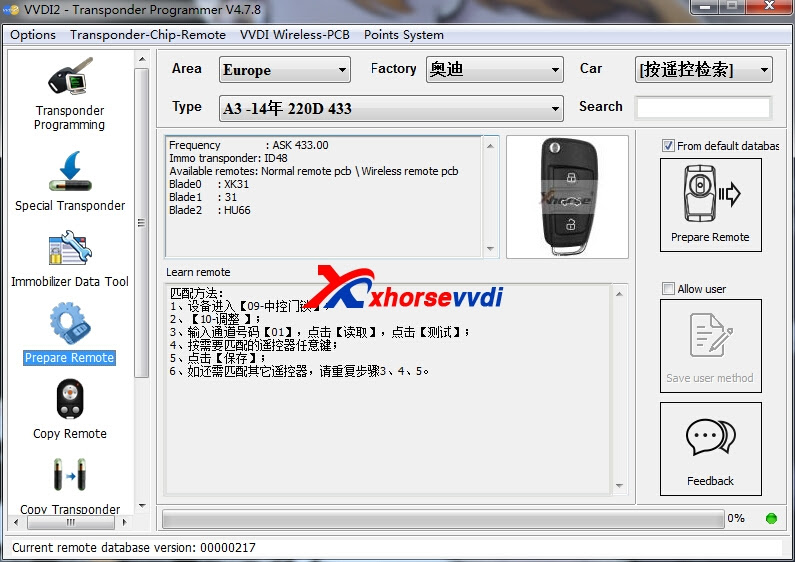795x562 pixels.
Task: Open the Copy Transponder sidebar icon
Action: (70, 475)
